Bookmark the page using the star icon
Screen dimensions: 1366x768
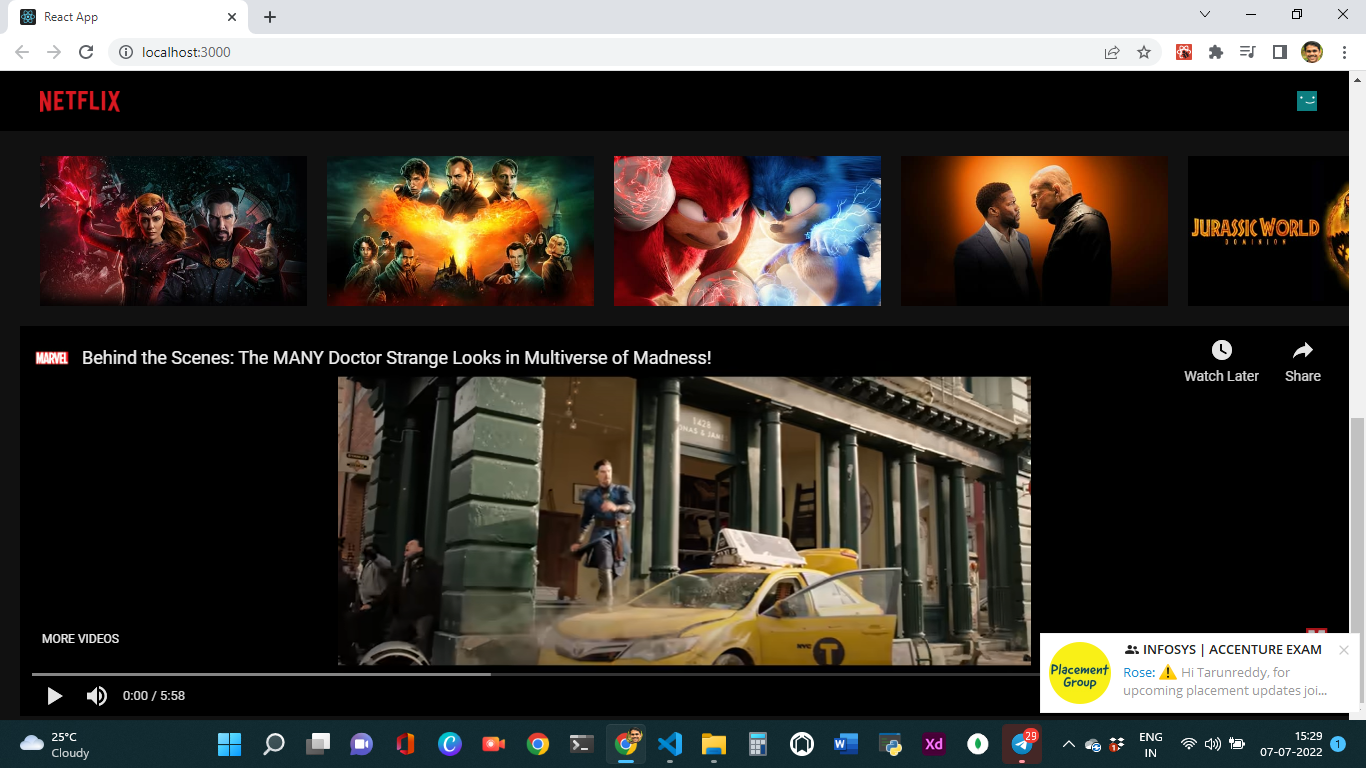pyautogui.click(x=1143, y=52)
